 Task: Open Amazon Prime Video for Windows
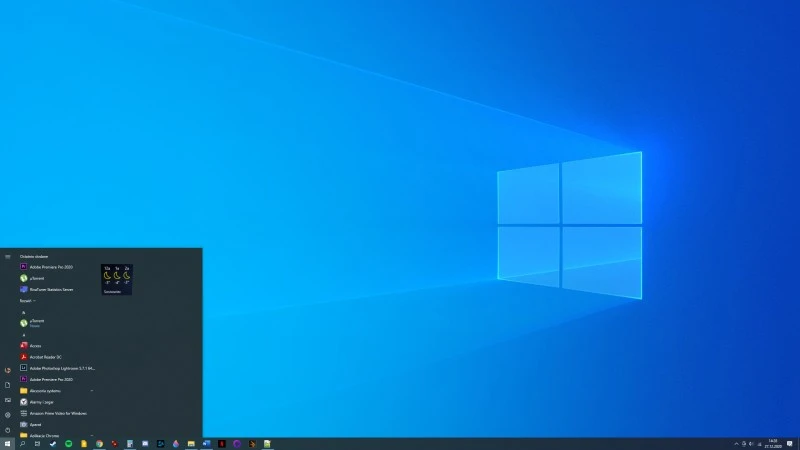point(56,413)
